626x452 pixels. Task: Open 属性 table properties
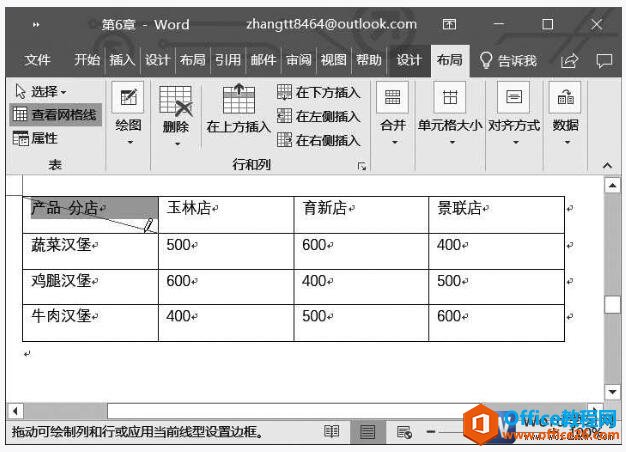coord(36,138)
